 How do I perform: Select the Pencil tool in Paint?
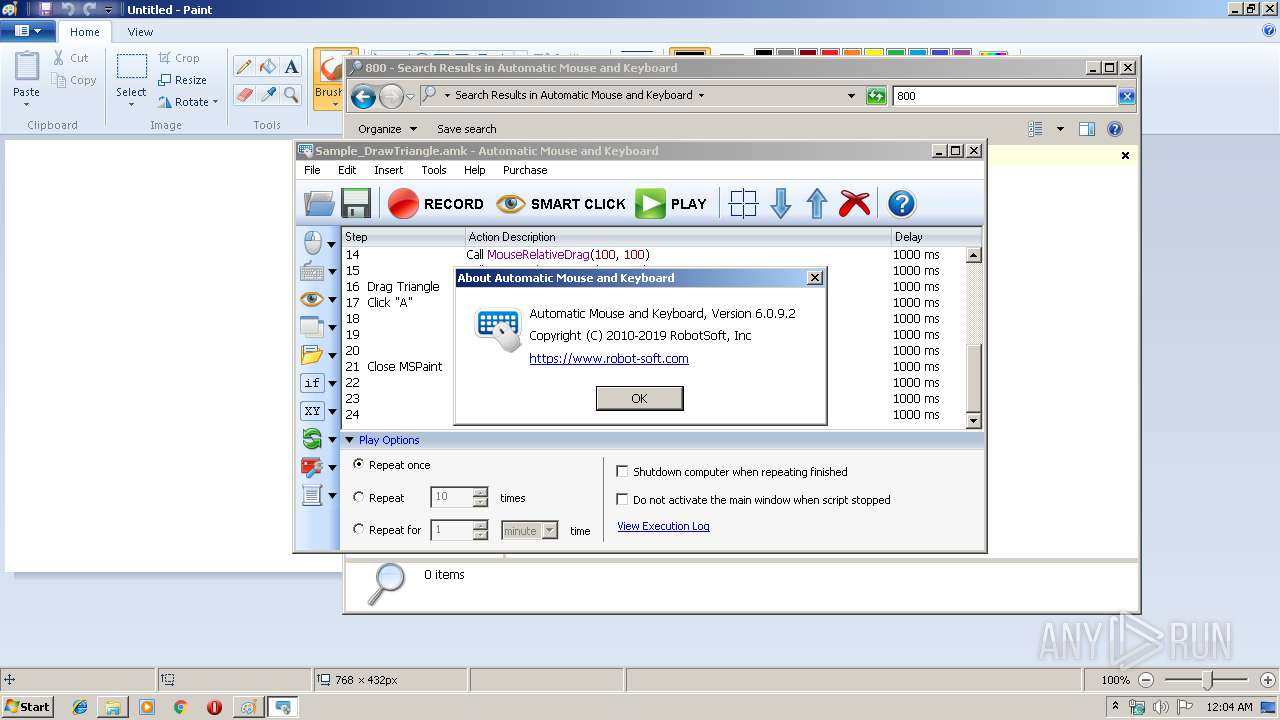coord(243,67)
